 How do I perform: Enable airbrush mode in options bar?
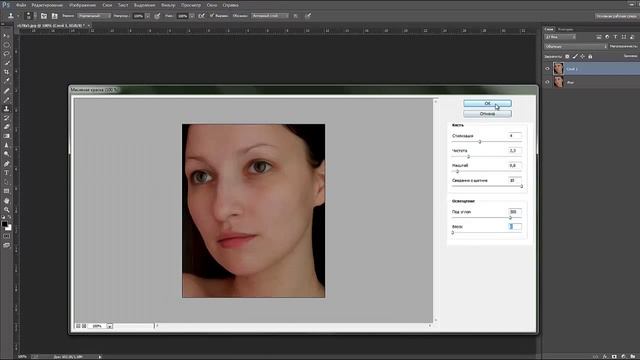(201, 16)
